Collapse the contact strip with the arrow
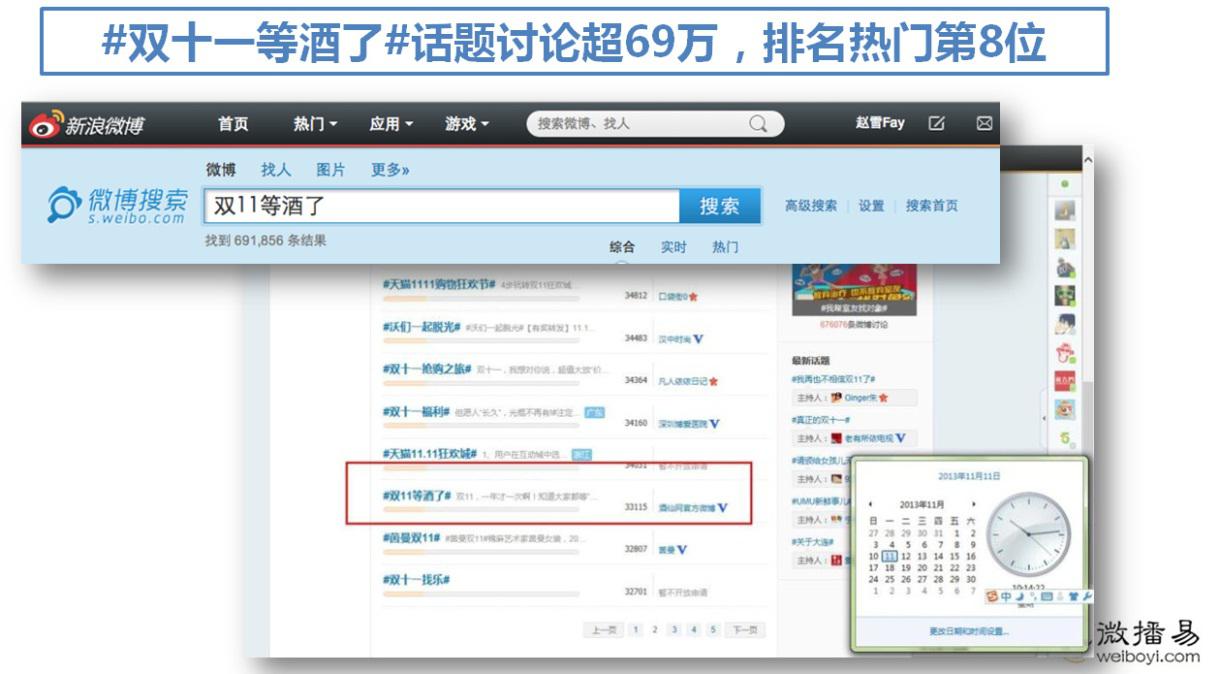The width and height of the screenshot is (1219, 674). click(1046, 417)
